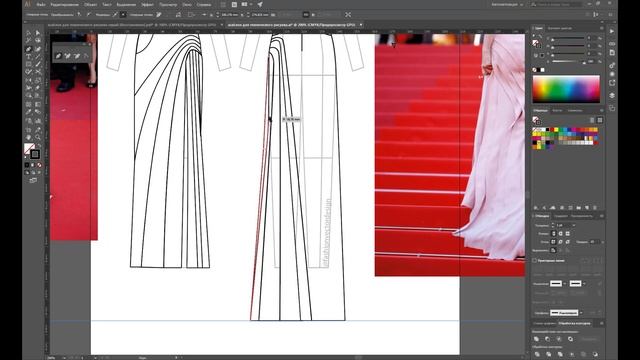Switch to the first document tab

point(133,25)
